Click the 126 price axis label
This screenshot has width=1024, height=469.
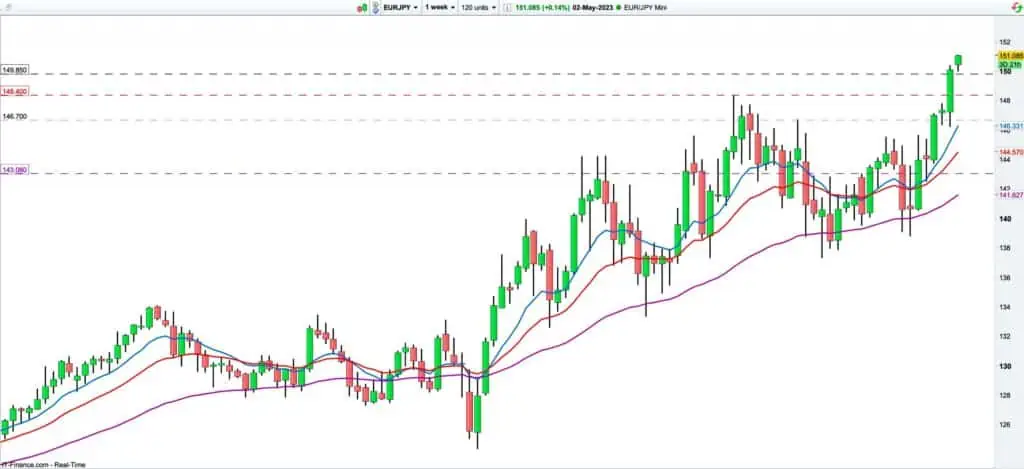(x=1004, y=425)
